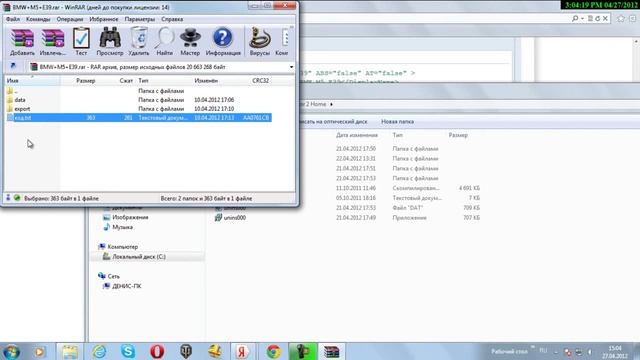Click the Новая папка button in Explorer
This screenshot has height=360, width=640.
397,122
